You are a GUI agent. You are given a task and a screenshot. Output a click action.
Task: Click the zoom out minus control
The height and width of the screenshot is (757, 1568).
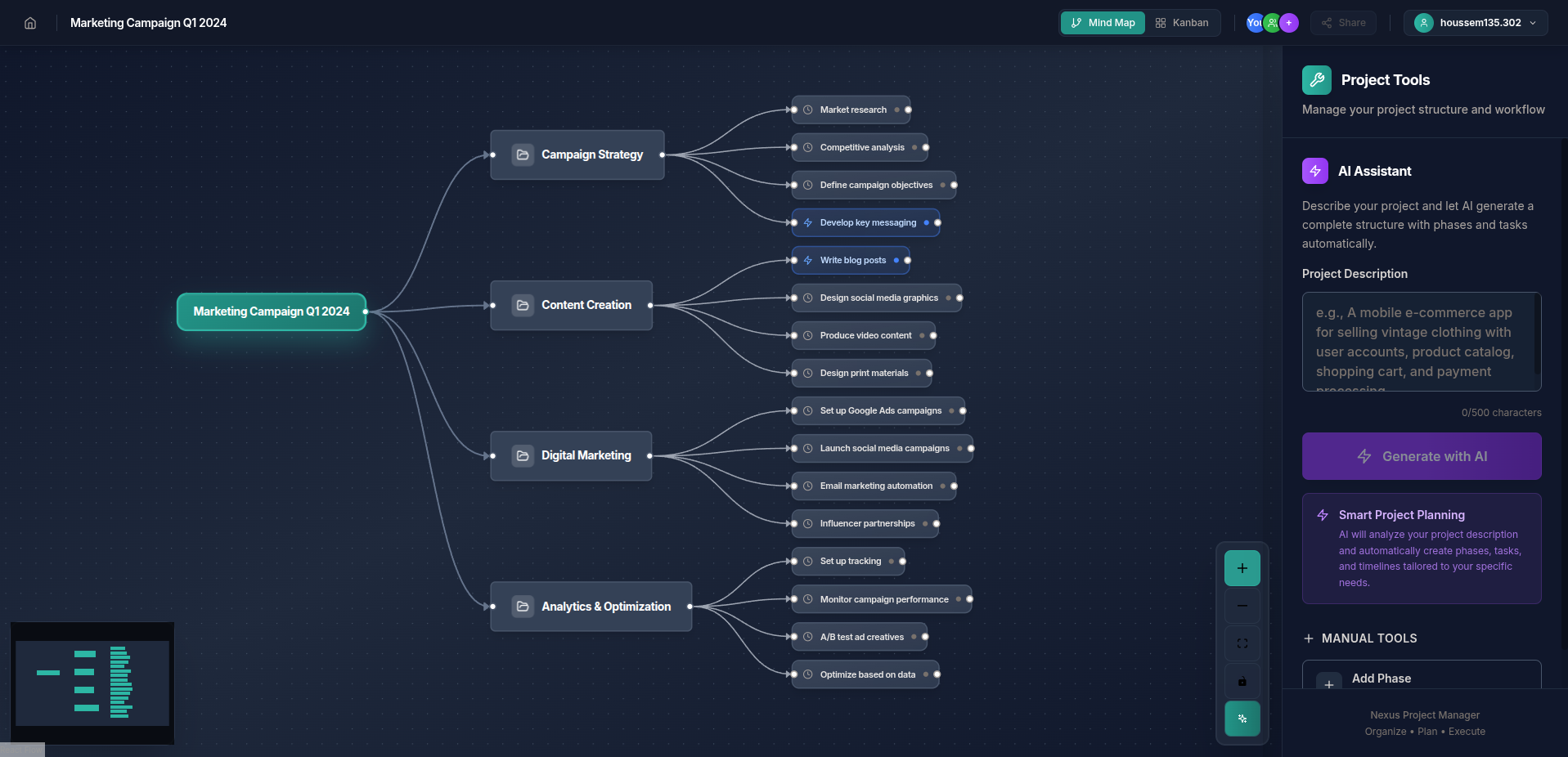coord(1242,606)
